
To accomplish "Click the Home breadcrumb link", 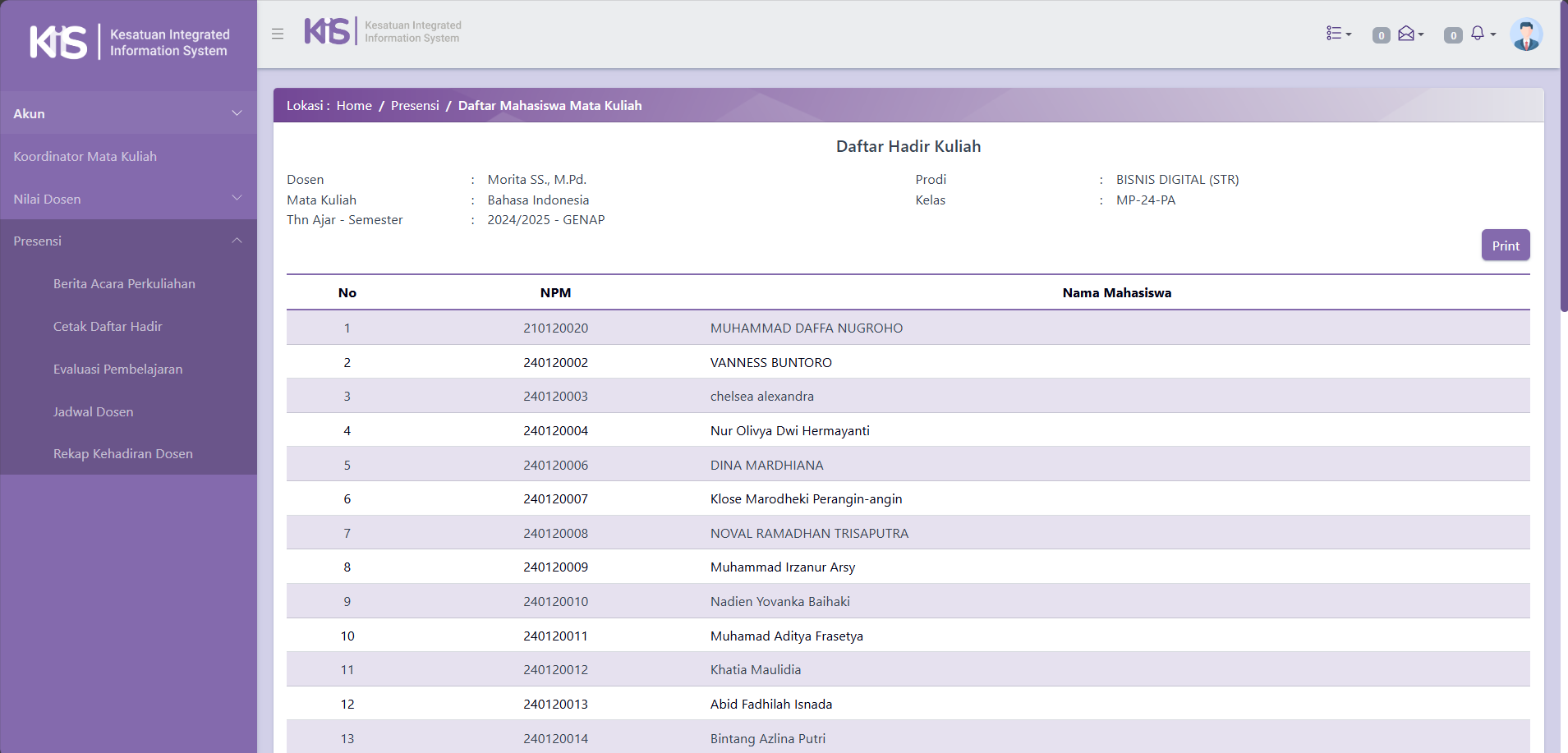I will click(354, 105).
